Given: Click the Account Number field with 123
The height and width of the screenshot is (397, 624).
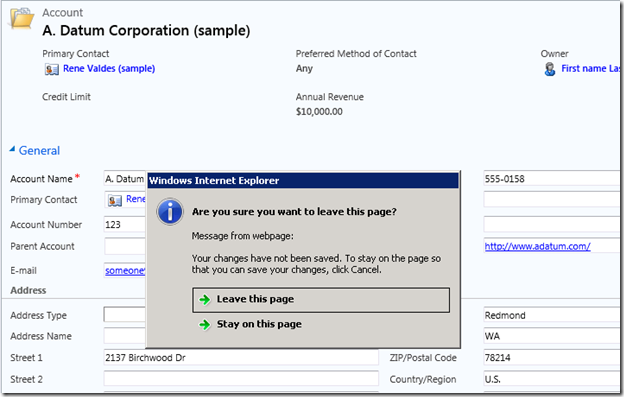Looking at the screenshot, I should pyautogui.click(x=125, y=225).
